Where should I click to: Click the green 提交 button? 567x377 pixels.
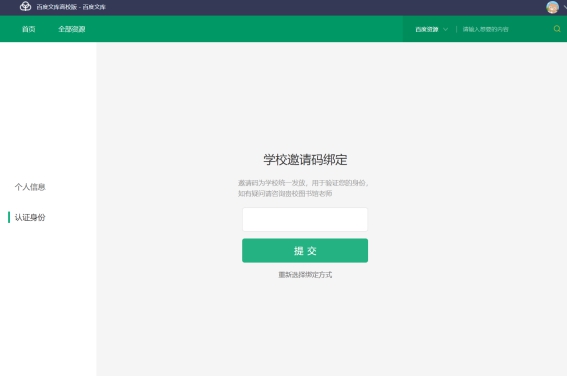tap(305, 250)
